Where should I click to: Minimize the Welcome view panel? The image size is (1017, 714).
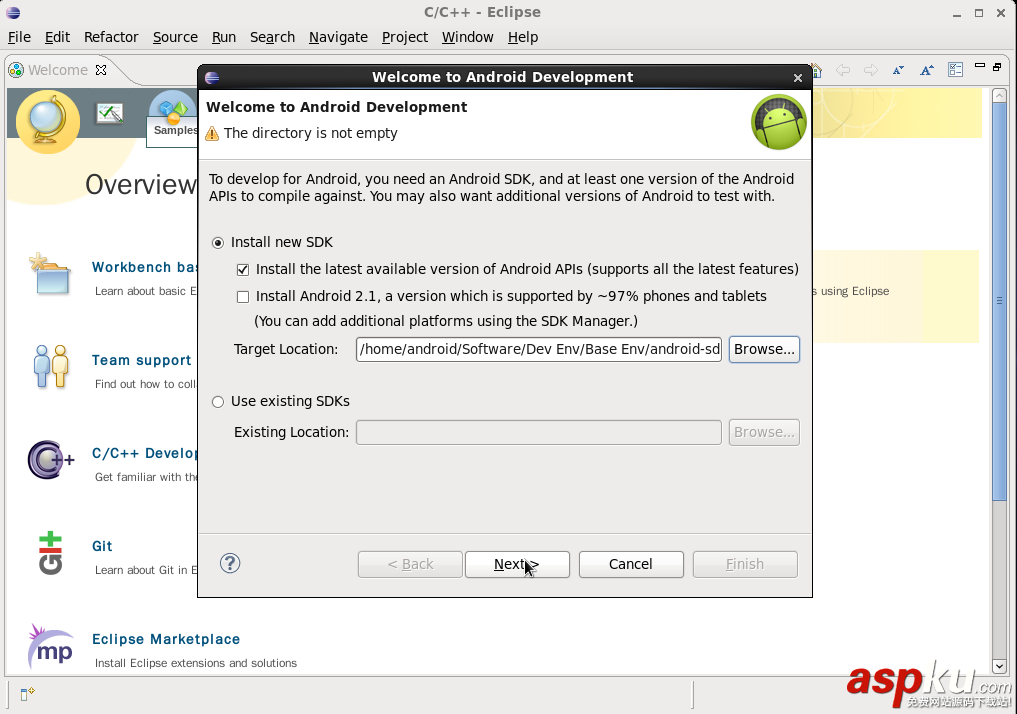(x=980, y=65)
